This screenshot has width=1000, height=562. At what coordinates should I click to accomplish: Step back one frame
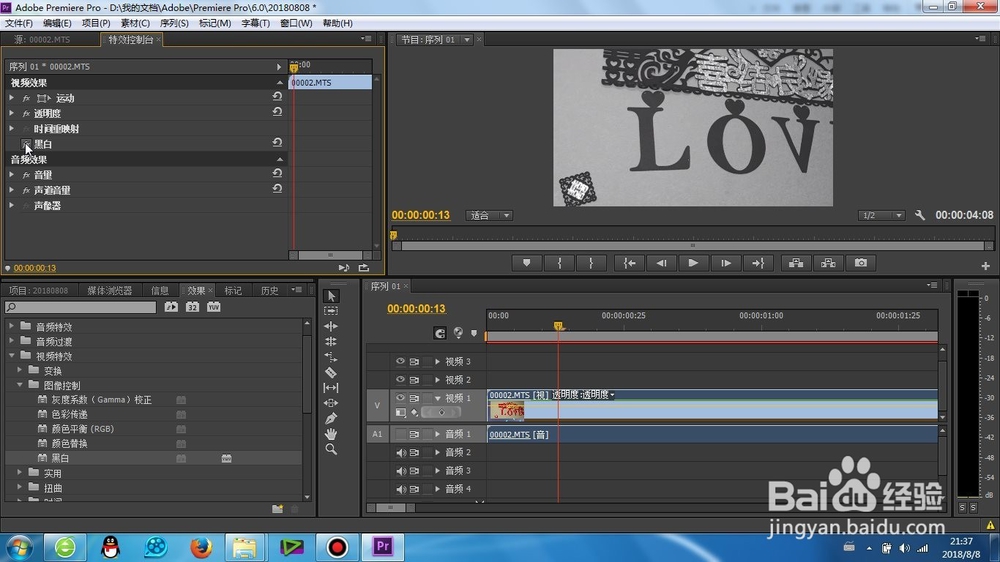coord(661,263)
